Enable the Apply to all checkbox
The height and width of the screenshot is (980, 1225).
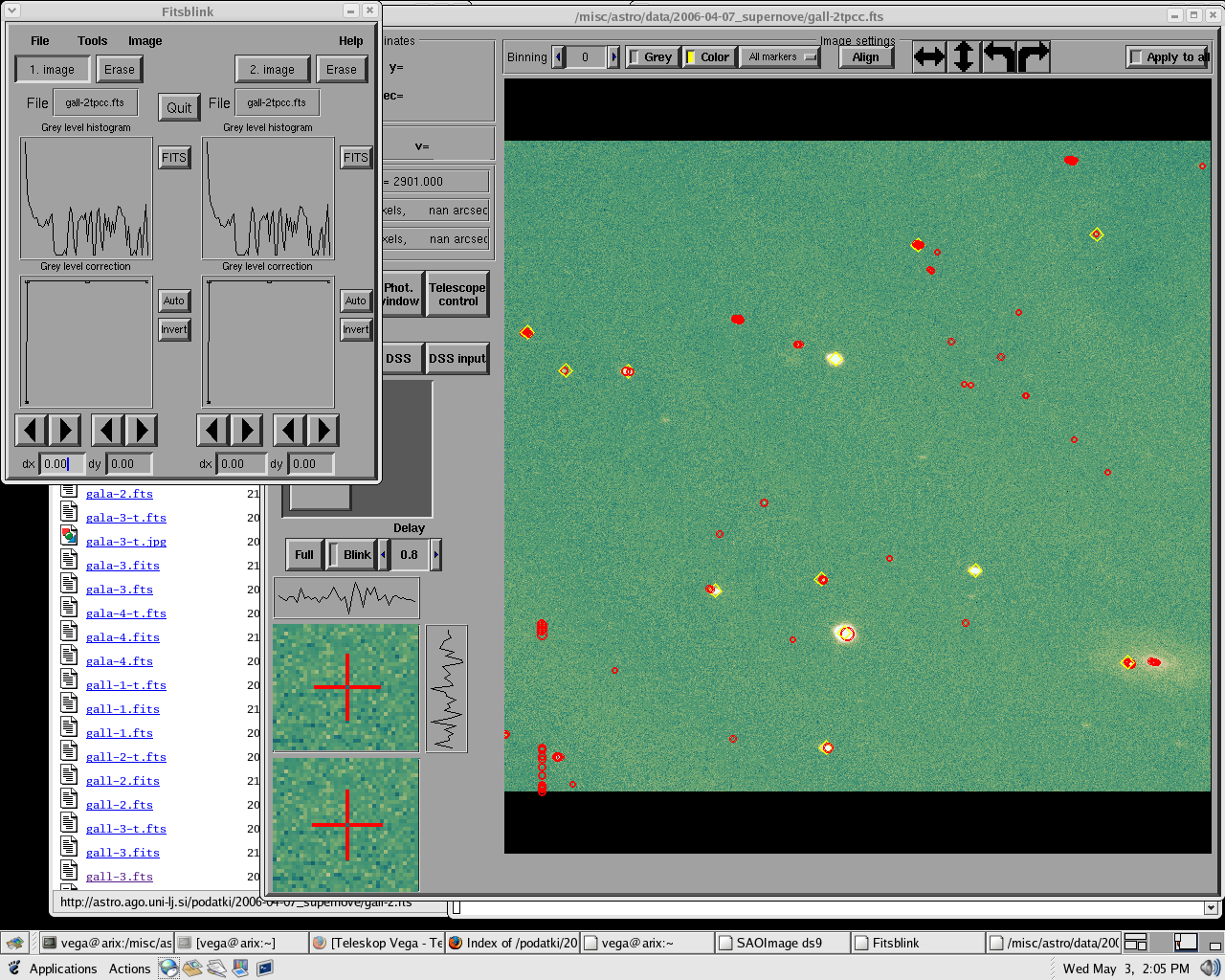(x=1169, y=57)
